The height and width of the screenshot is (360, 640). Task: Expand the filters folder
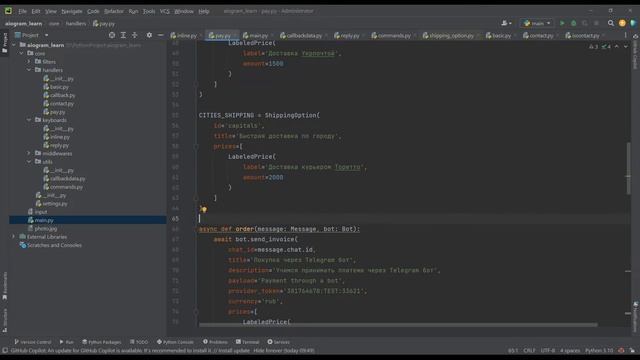[x=29, y=62]
